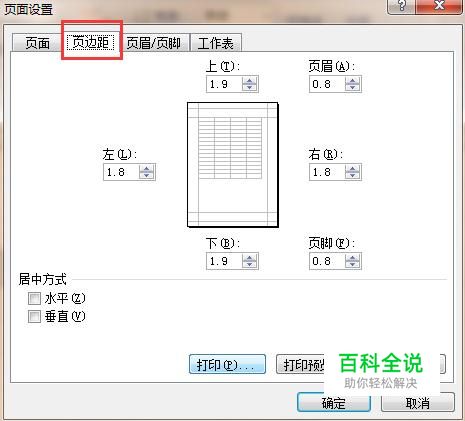Increase the 下(B) bottom margin
This screenshot has width=465, height=421.
coord(250,257)
